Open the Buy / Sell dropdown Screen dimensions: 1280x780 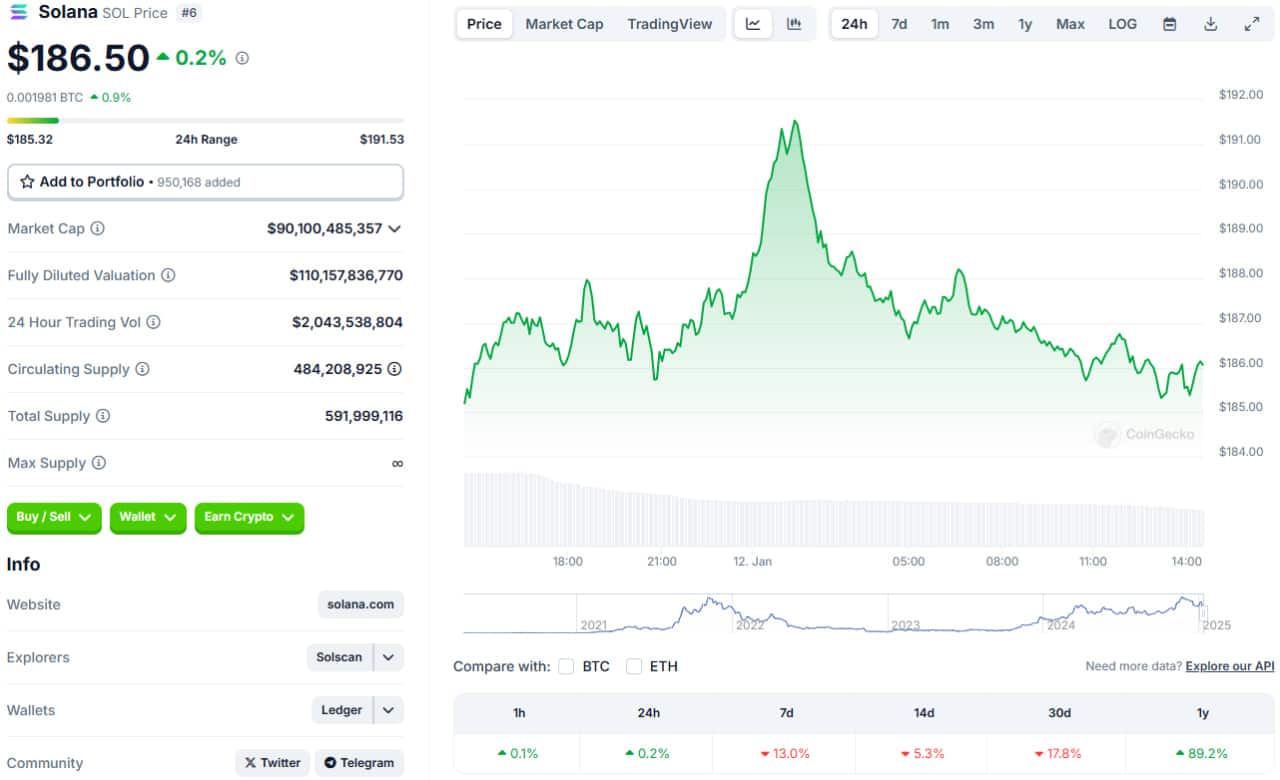54,517
